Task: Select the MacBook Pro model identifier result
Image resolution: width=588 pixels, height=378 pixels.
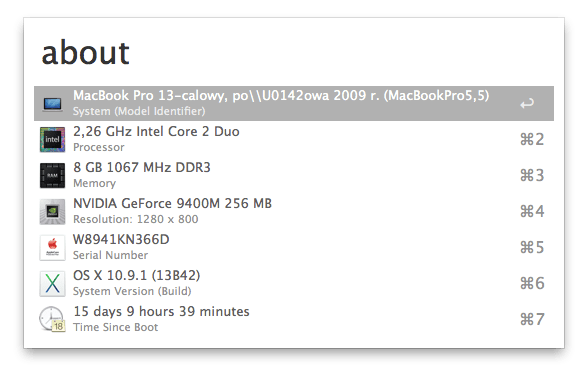Action: (x=294, y=104)
